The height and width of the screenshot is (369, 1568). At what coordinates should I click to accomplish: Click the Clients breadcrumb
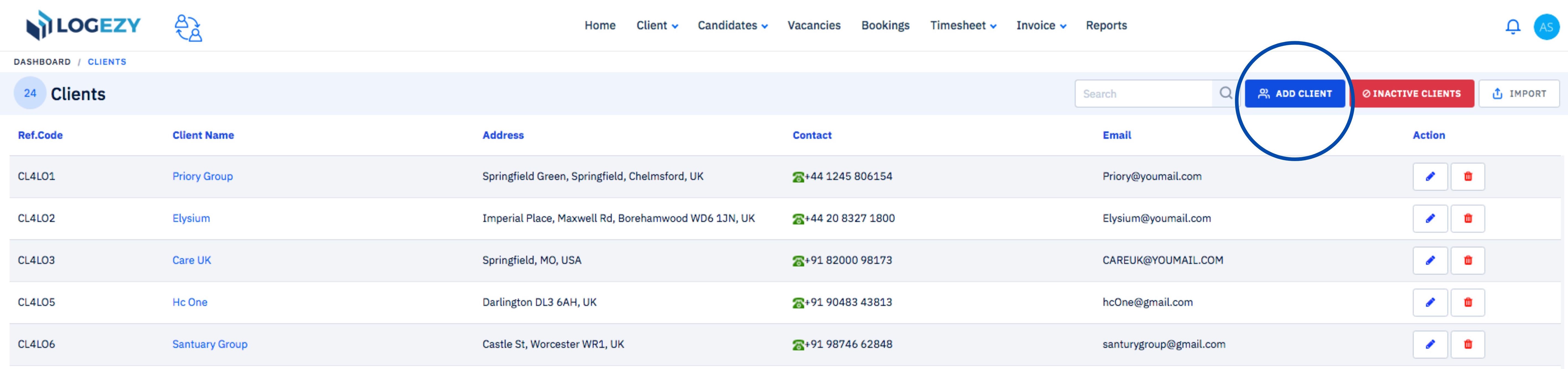[x=107, y=61]
